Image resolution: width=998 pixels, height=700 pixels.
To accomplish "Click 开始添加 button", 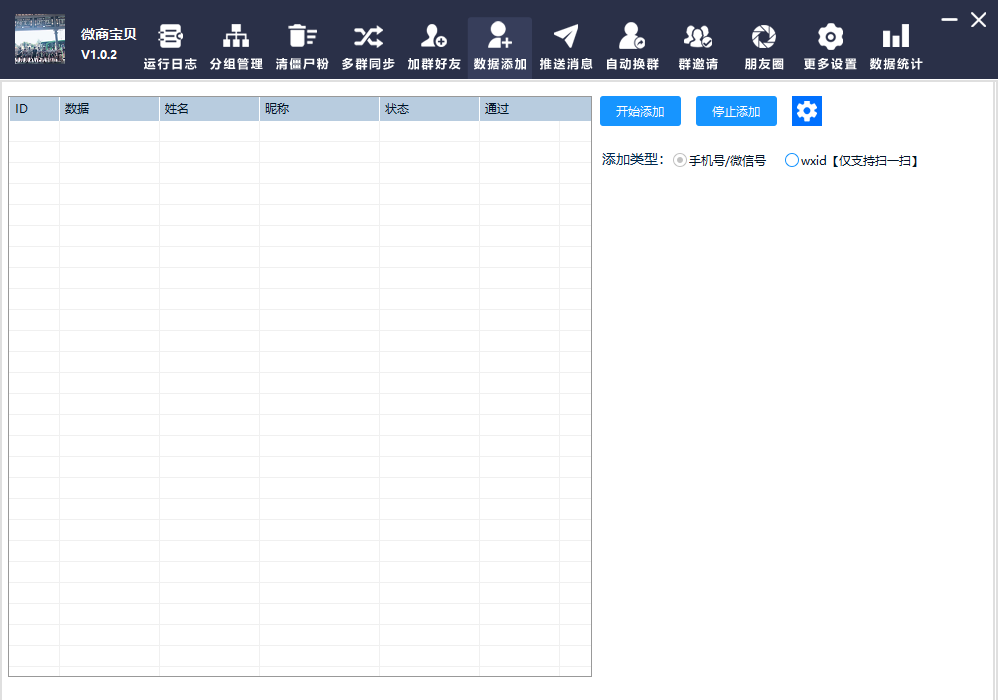I will pyautogui.click(x=640, y=111).
